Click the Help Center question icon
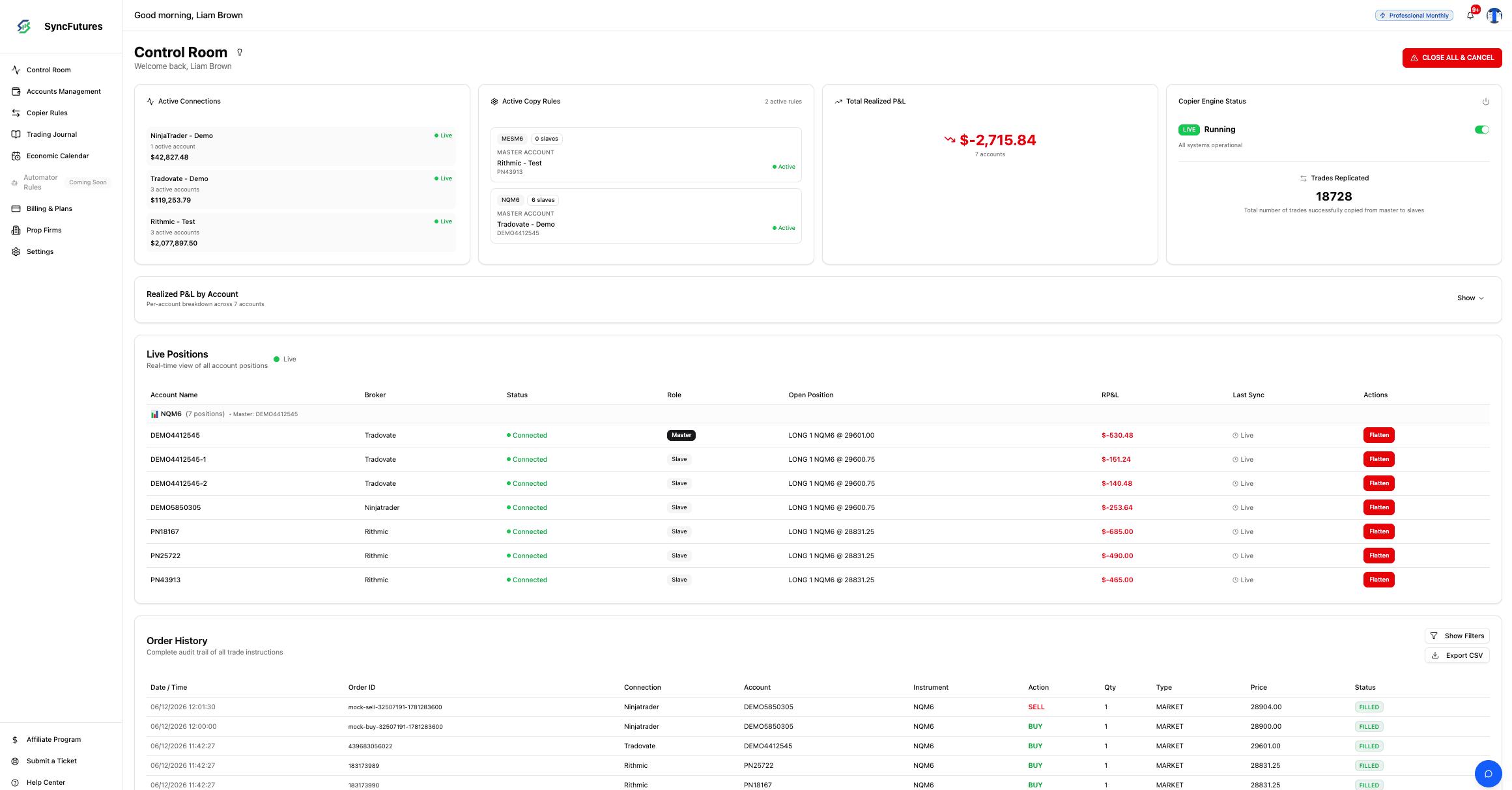 click(x=15, y=782)
